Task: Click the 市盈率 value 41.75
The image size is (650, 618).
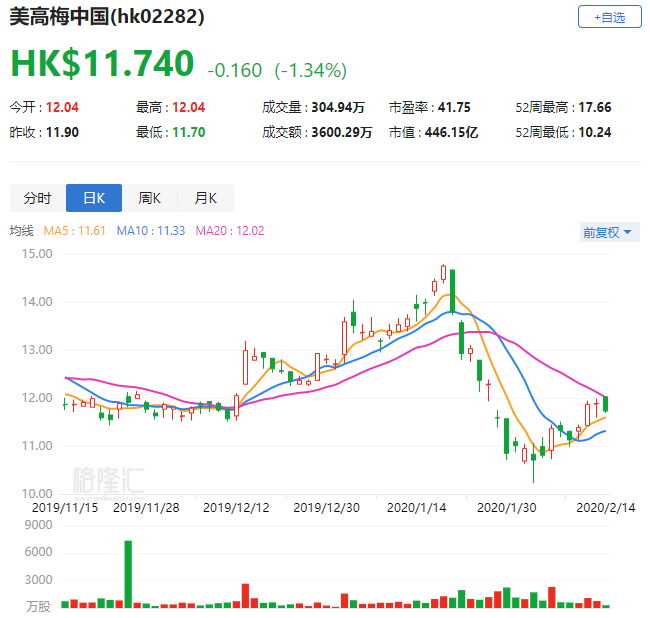Action: [x=454, y=107]
